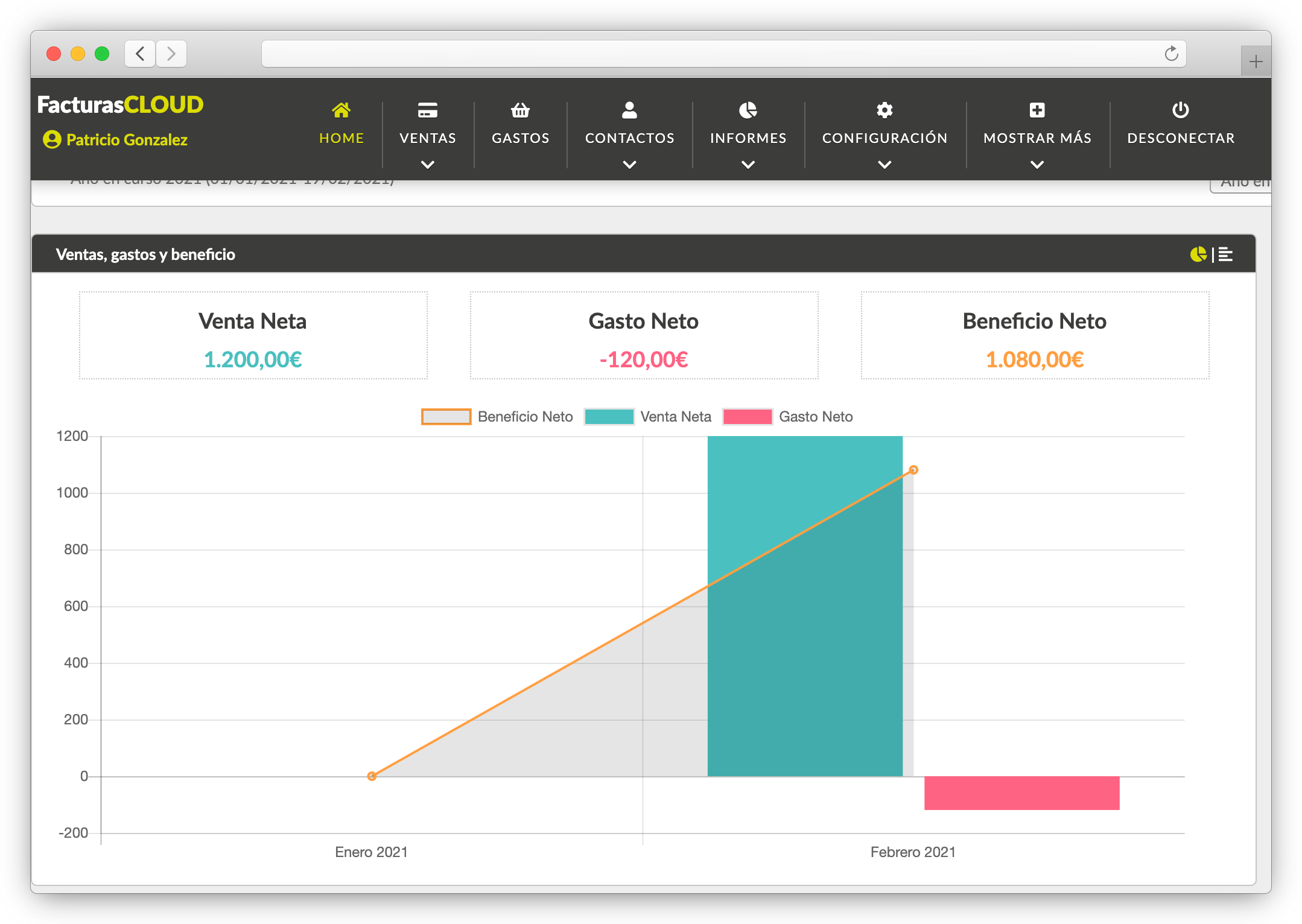Click the Informes pie chart icon
This screenshot has height=924, width=1302.
(748, 110)
